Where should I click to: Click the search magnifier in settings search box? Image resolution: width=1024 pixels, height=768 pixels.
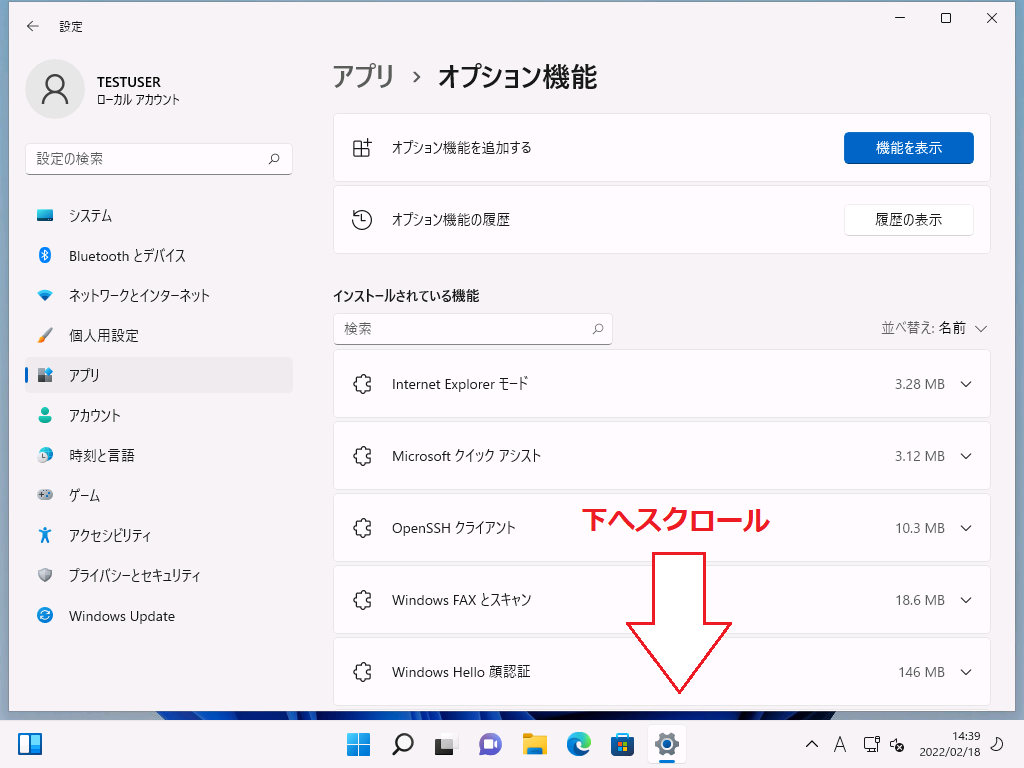pyautogui.click(x=274, y=159)
